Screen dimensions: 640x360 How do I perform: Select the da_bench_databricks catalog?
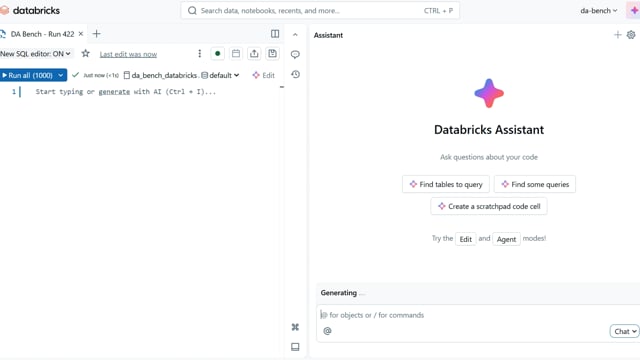point(160,75)
